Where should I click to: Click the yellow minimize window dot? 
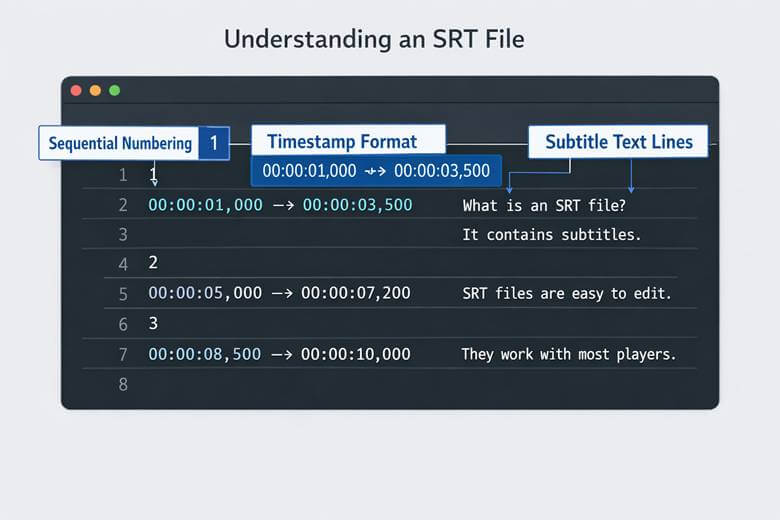pyautogui.click(x=95, y=90)
